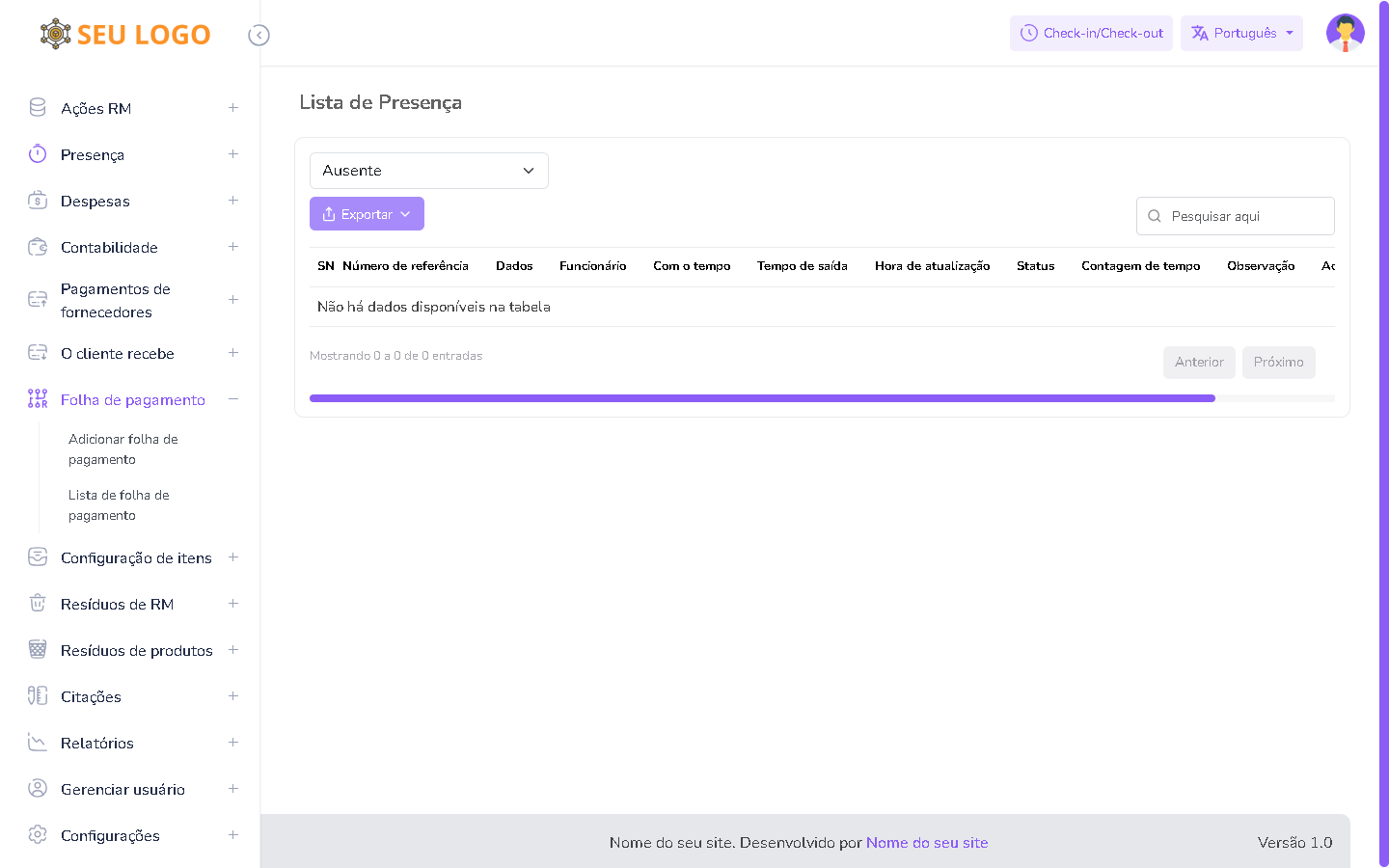The height and width of the screenshot is (868, 1389).
Task: Click the Ações RM database icon
Action: 38,108
